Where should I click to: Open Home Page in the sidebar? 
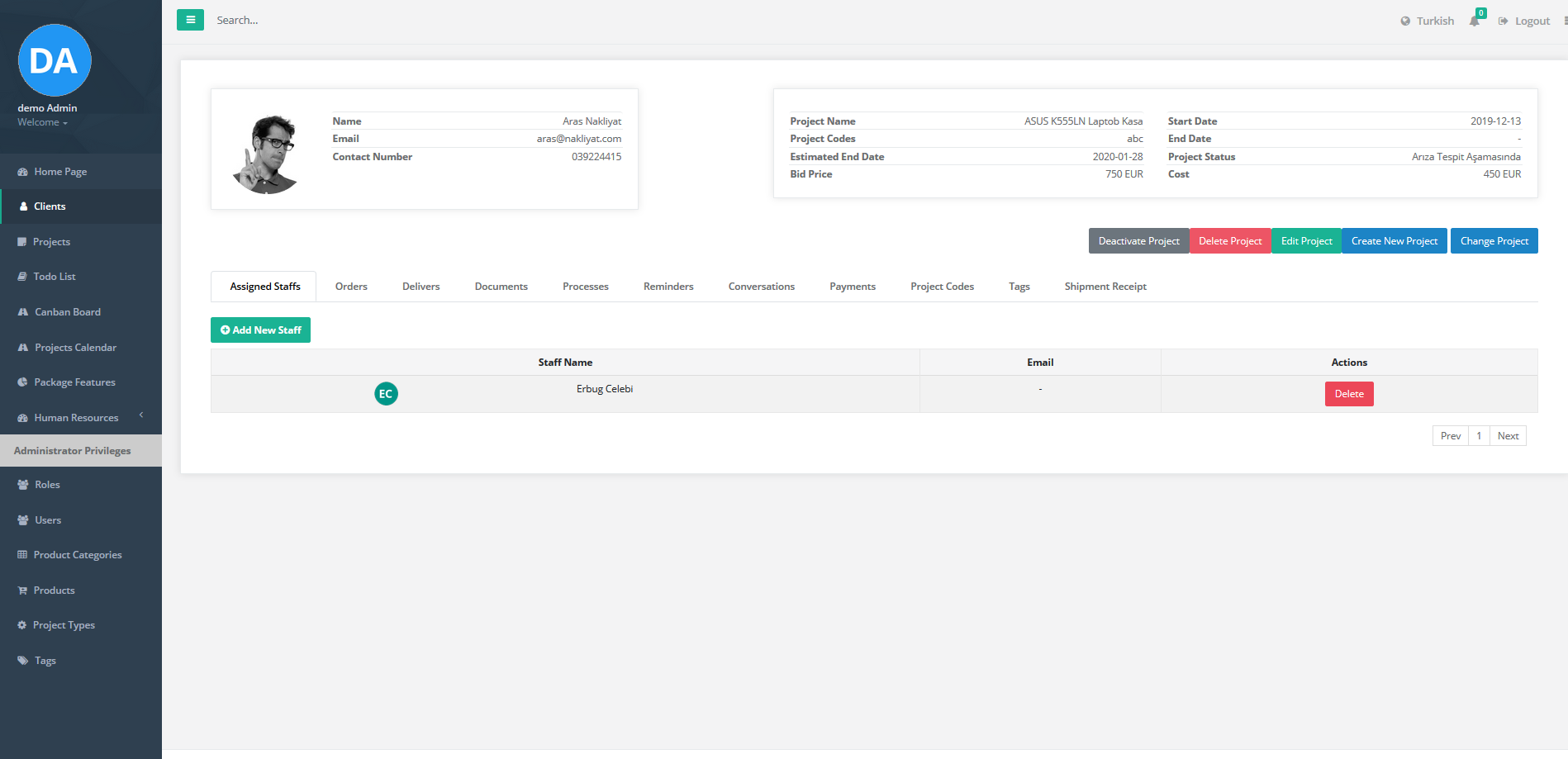[81, 172]
